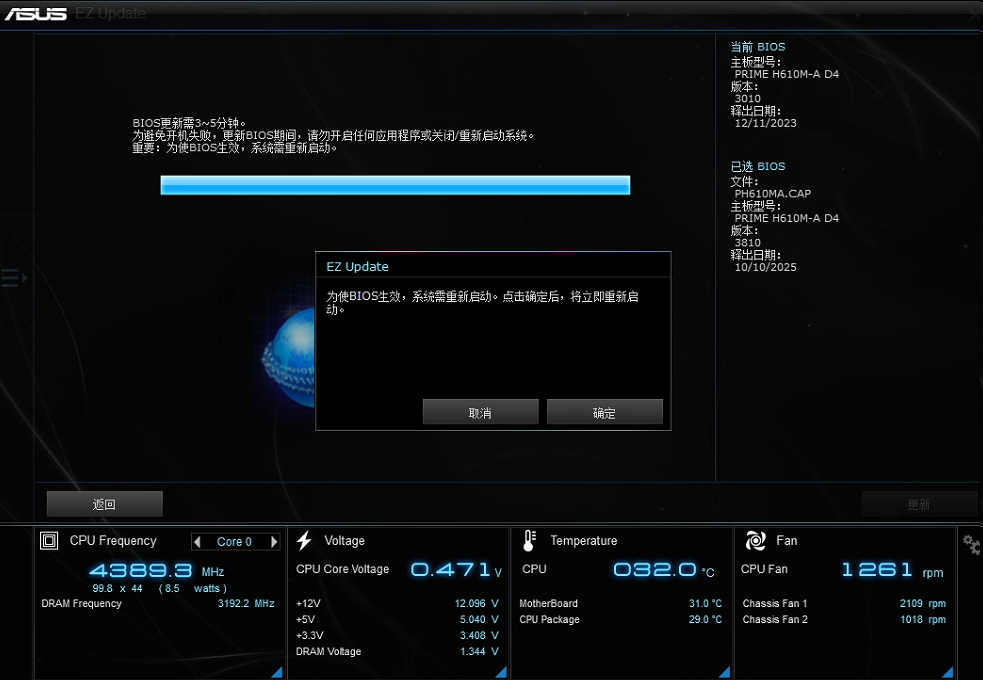Click the Temperature thermometer icon

coord(529,541)
